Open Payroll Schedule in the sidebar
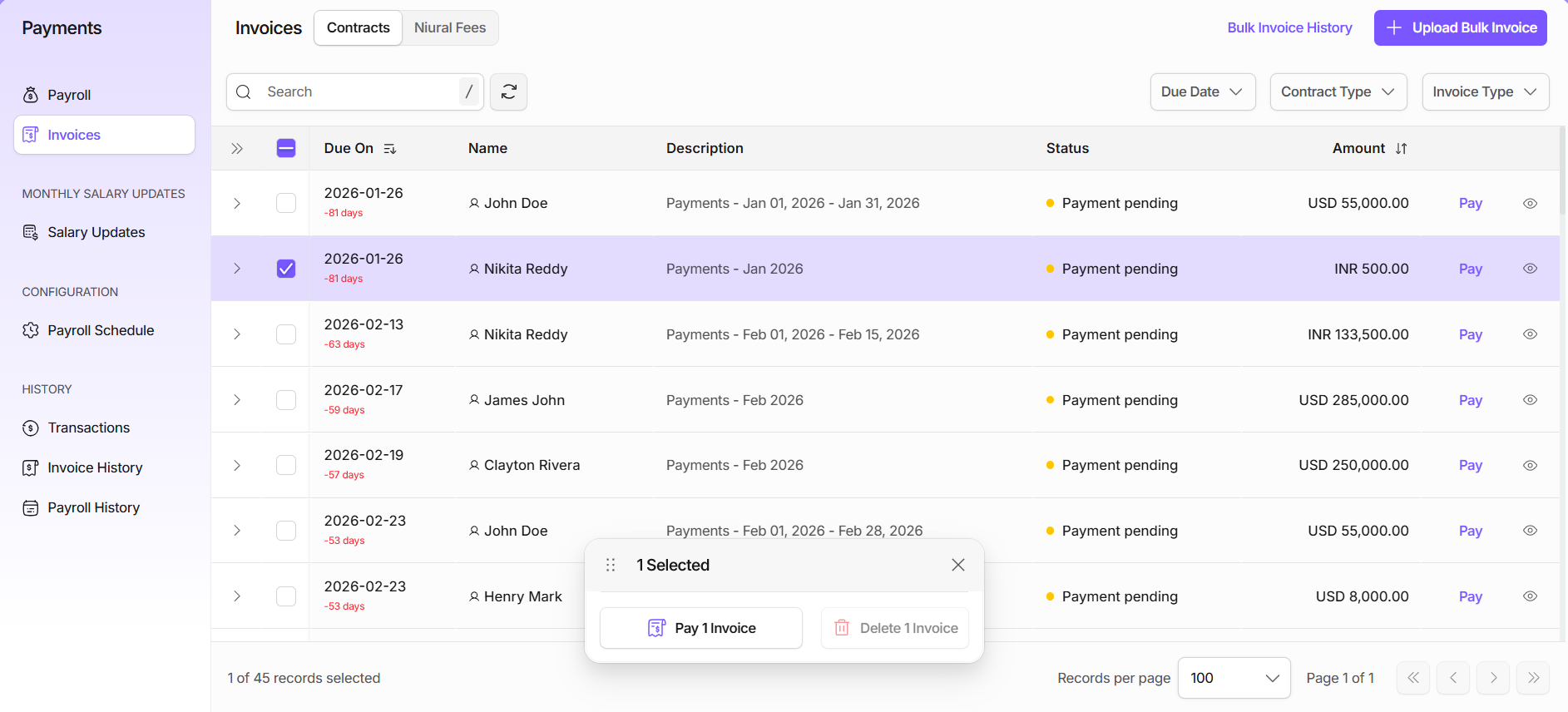 pos(101,330)
